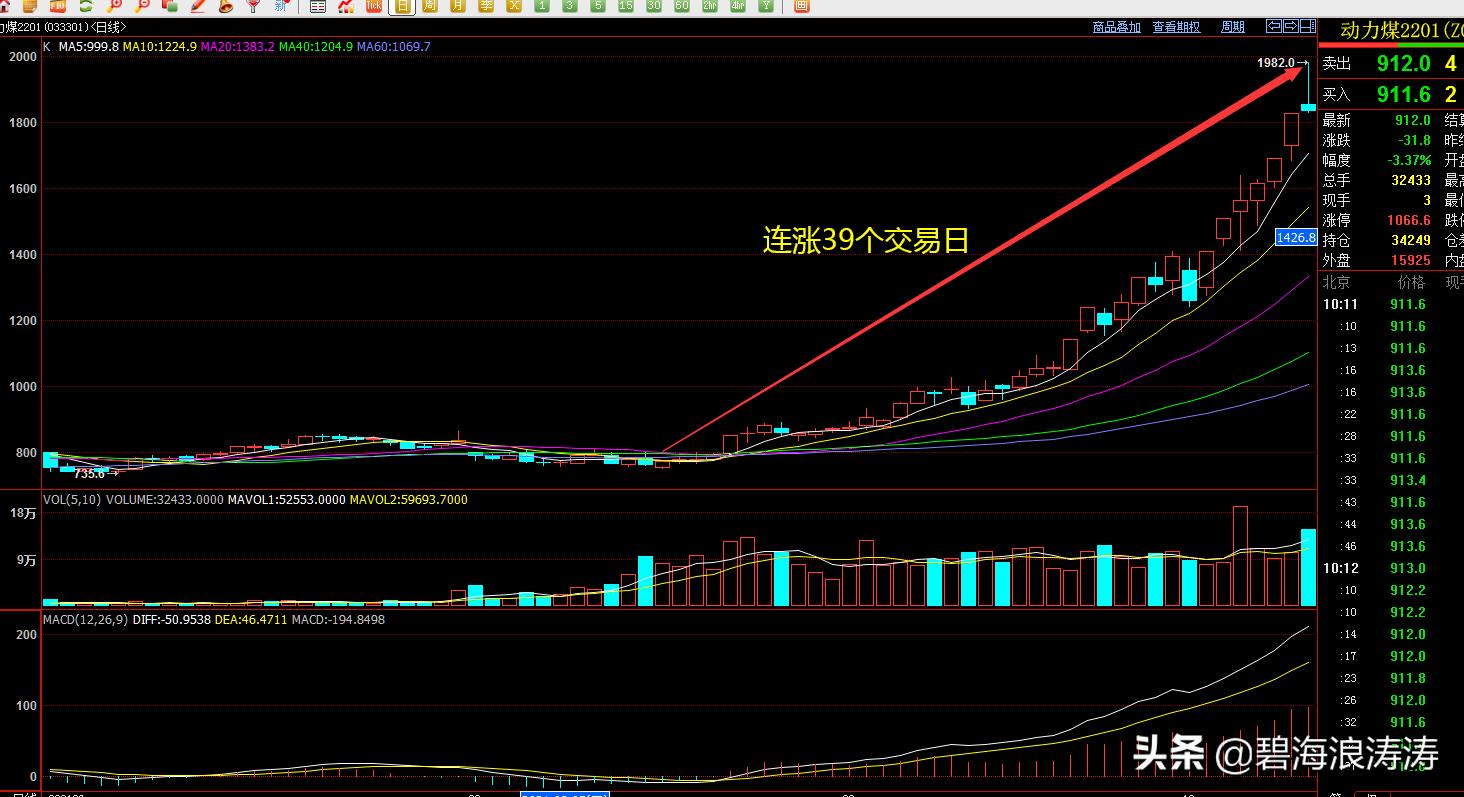Select the 60-minute period button
The width and height of the screenshot is (1464, 797).
[682, 6]
